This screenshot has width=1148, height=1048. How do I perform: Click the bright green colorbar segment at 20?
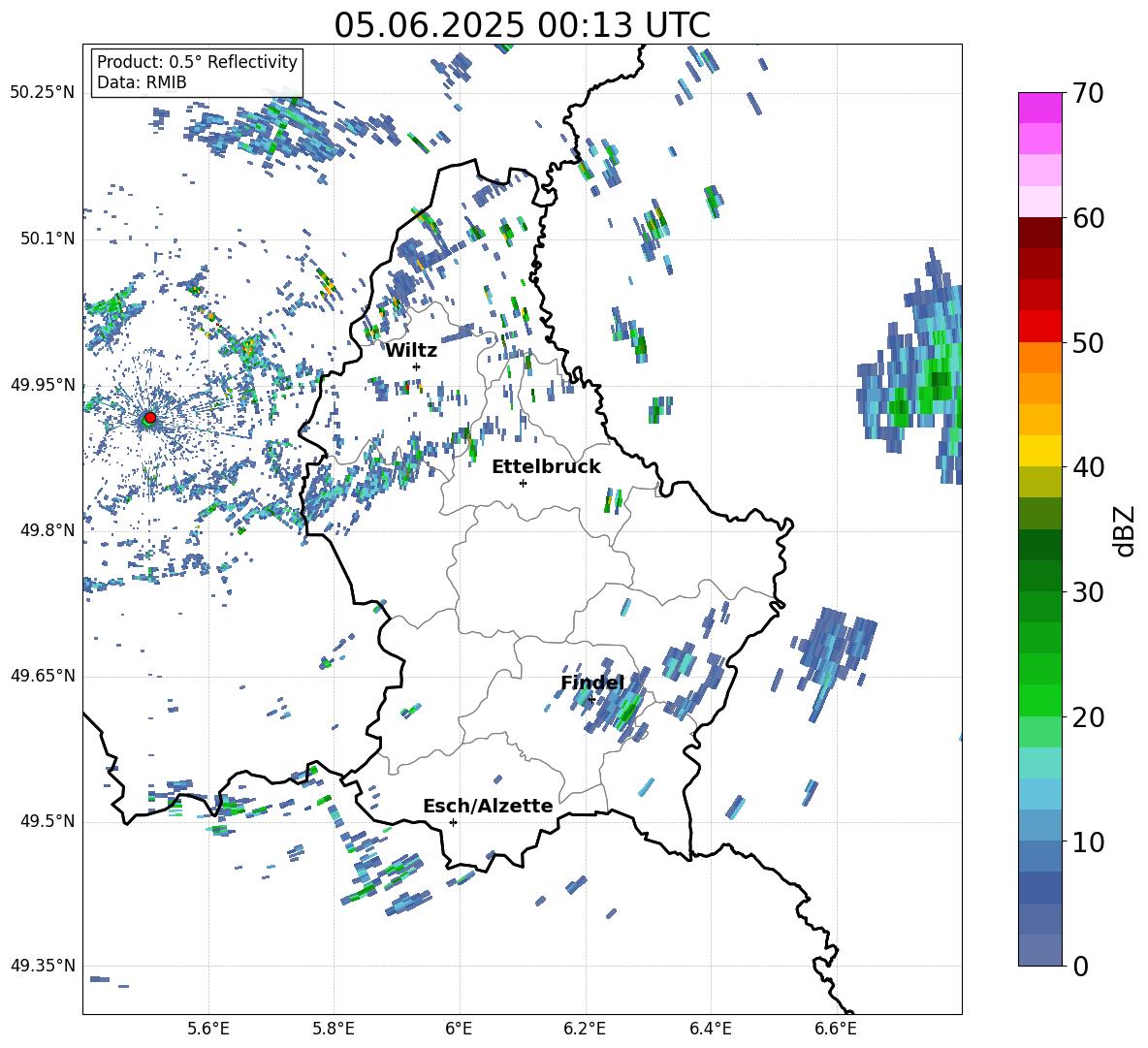pyautogui.click(x=1039, y=701)
